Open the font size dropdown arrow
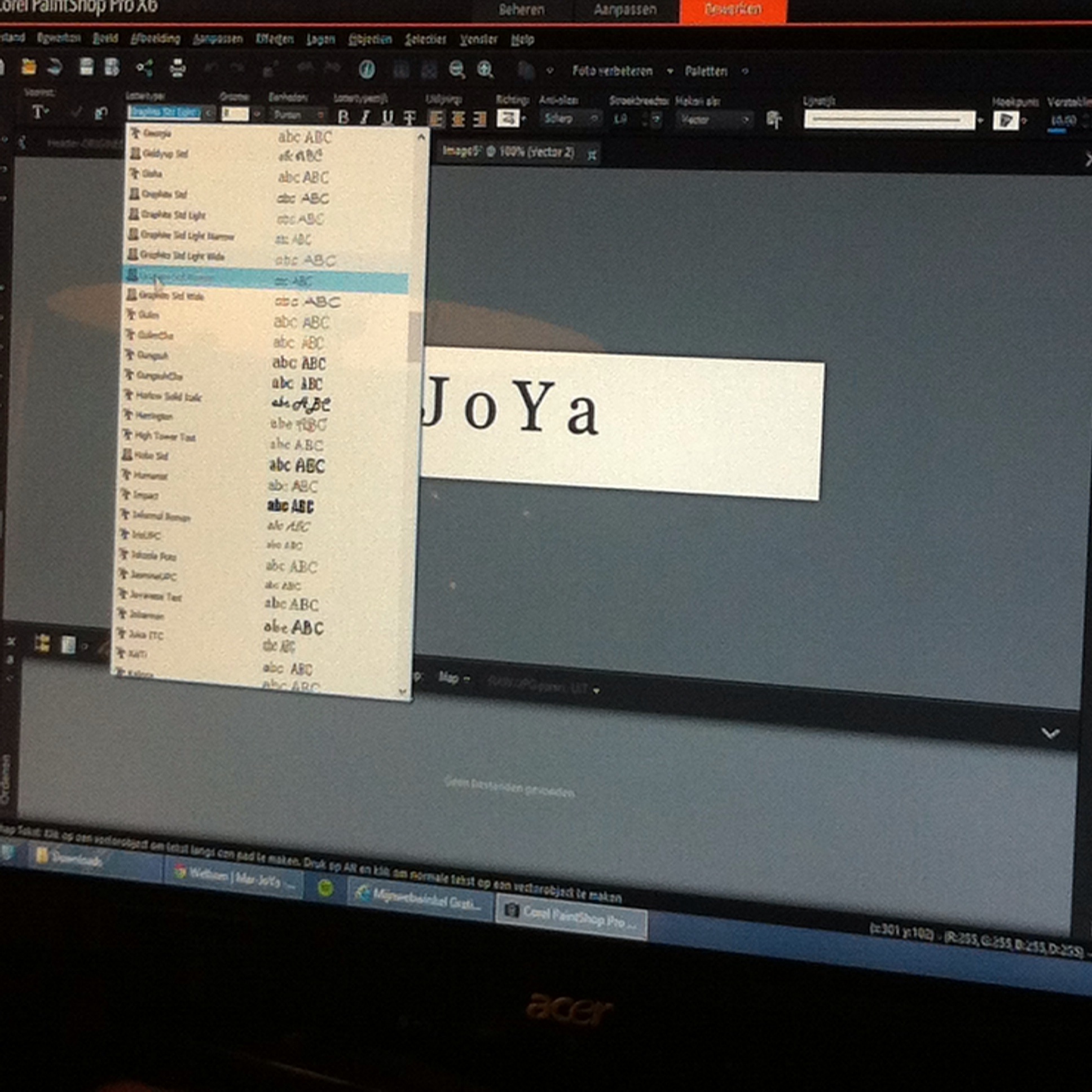Viewport: 1092px width, 1092px height. [257, 114]
